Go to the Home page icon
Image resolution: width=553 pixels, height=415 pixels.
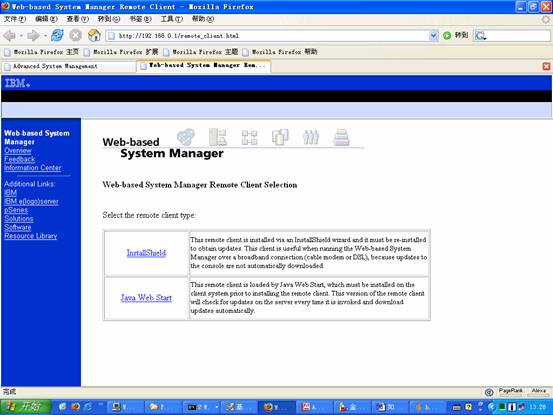point(94,35)
